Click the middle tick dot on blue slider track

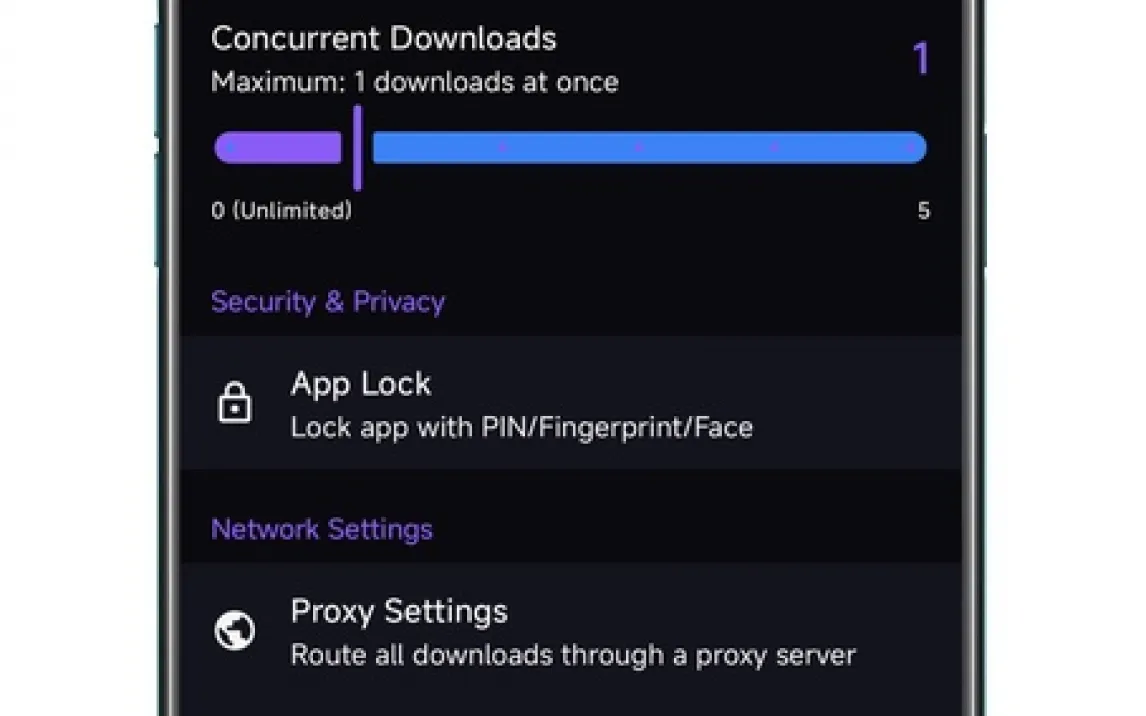pyautogui.click(x=638, y=148)
